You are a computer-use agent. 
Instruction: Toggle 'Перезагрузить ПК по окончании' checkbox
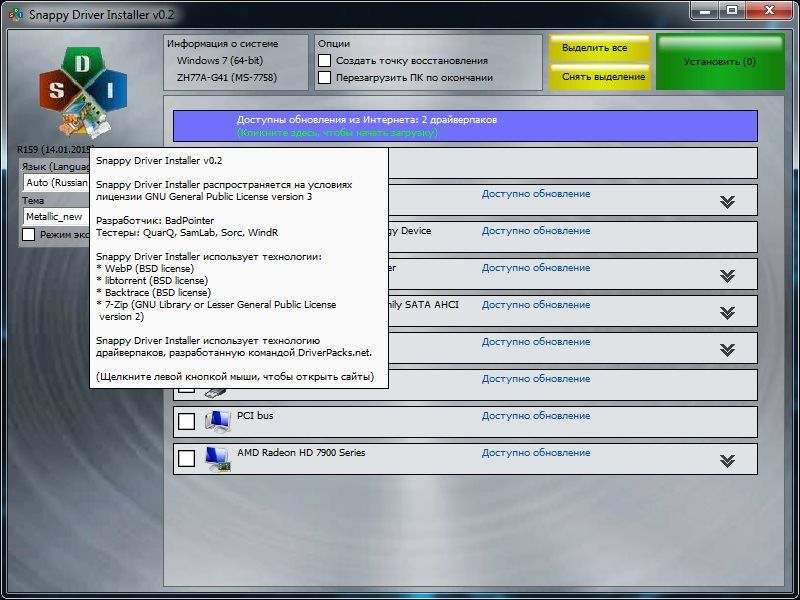click(324, 78)
